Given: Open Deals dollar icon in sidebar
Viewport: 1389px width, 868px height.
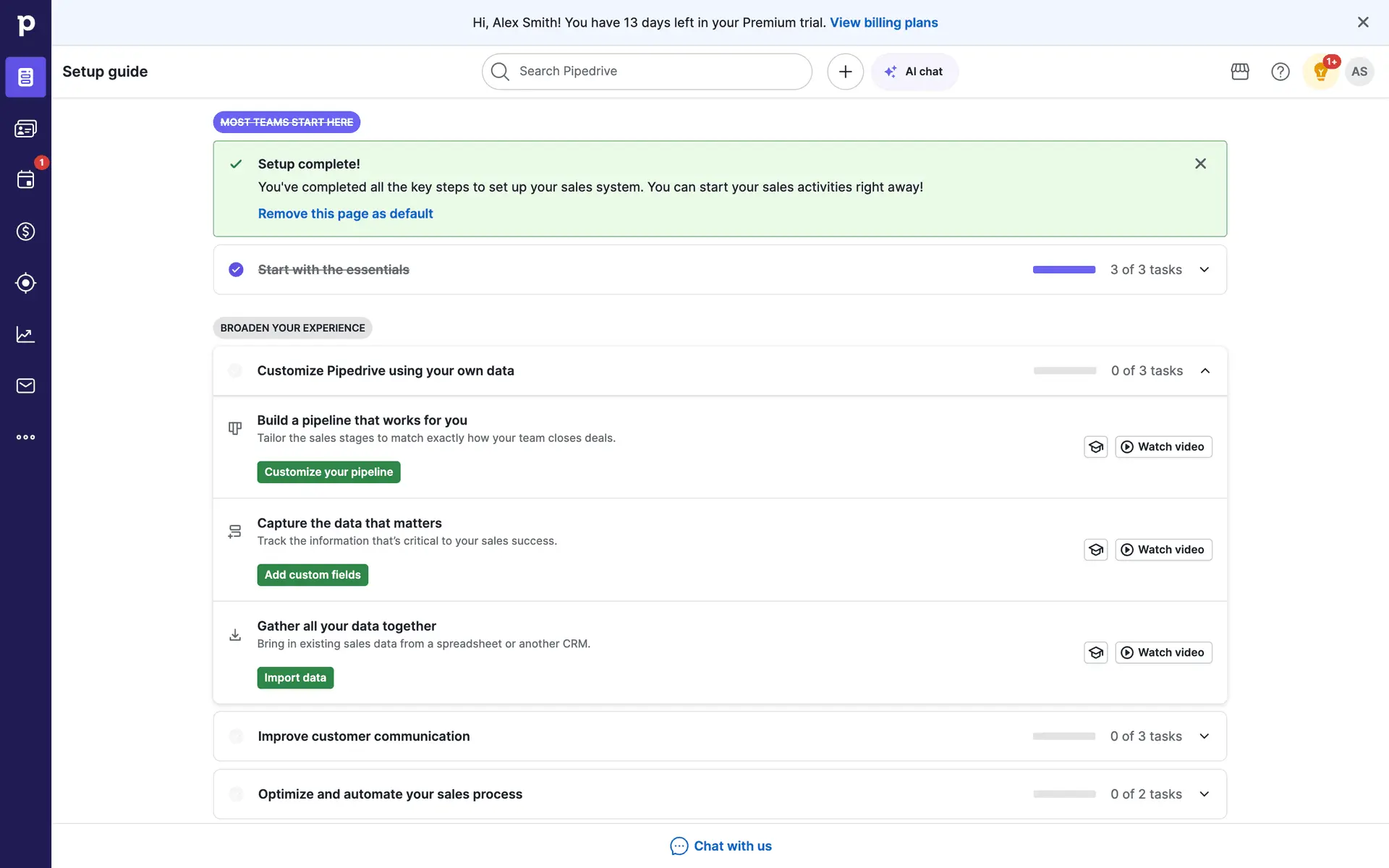Looking at the screenshot, I should (25, 231).
